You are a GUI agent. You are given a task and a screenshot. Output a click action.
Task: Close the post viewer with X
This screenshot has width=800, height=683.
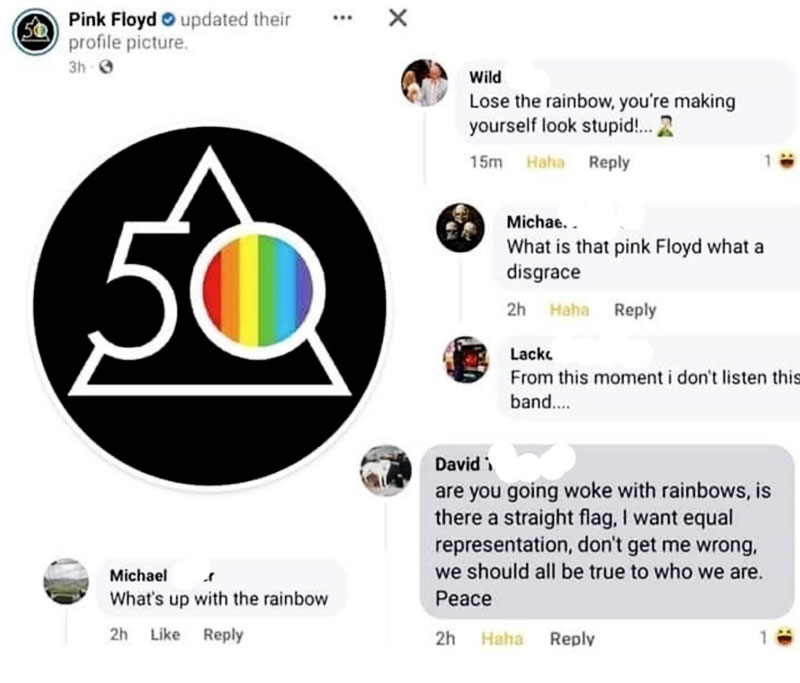[397, 18]
